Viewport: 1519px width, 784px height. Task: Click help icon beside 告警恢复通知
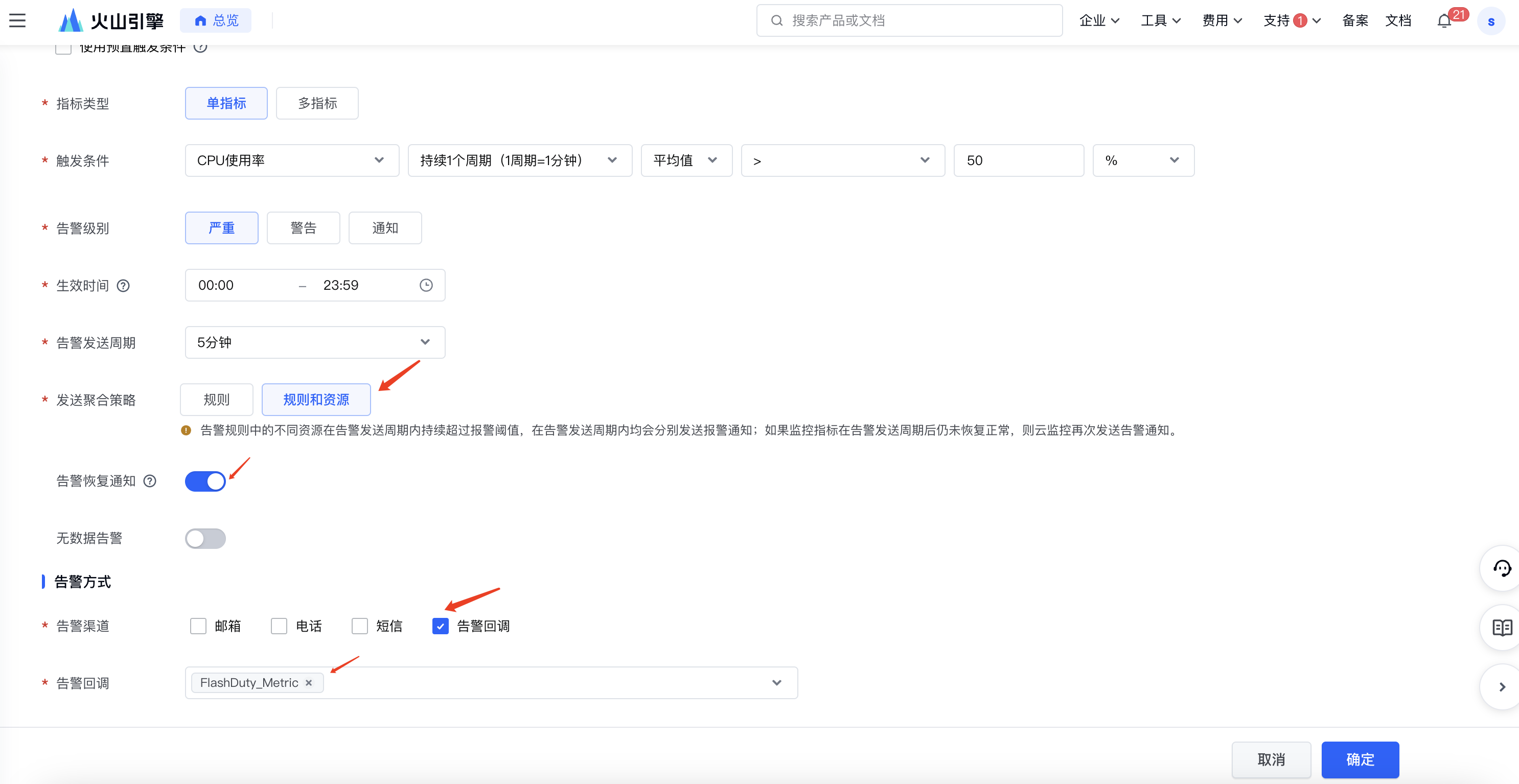pos(150,481)
